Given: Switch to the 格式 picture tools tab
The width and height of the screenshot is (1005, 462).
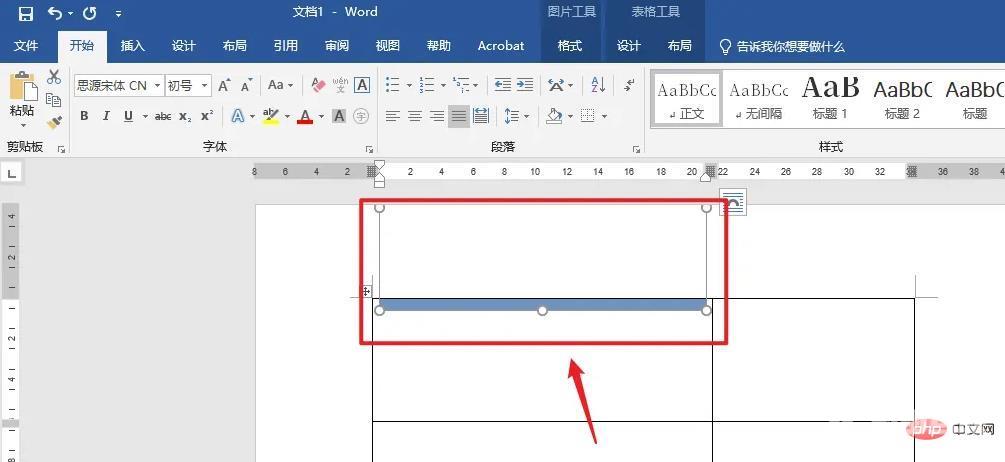Looking at the screenshot, I should (570, 46).
